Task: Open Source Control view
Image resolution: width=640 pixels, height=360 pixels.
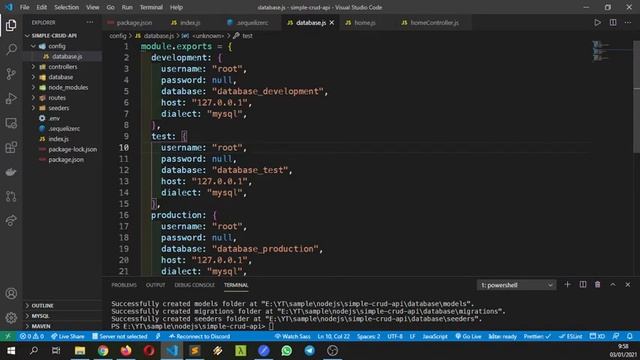Action: 11,74
